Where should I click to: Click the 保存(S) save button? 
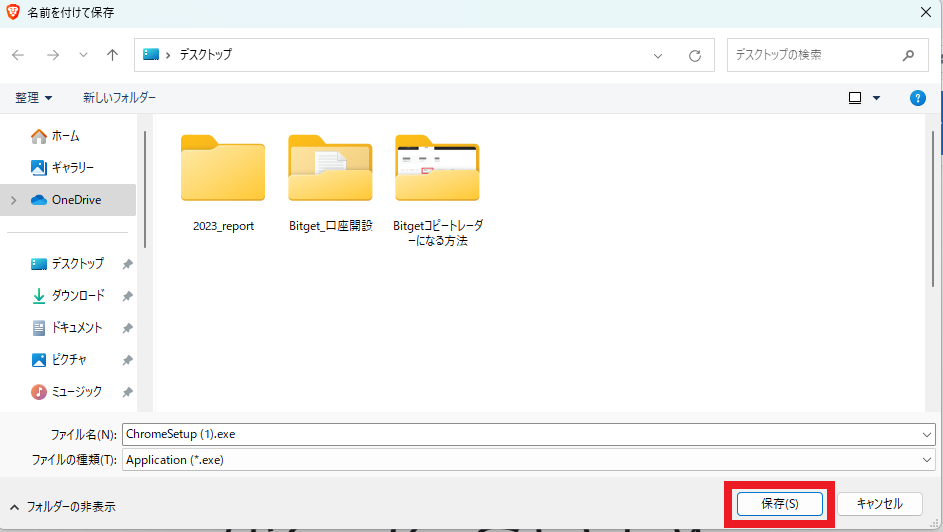pos(779,504)
